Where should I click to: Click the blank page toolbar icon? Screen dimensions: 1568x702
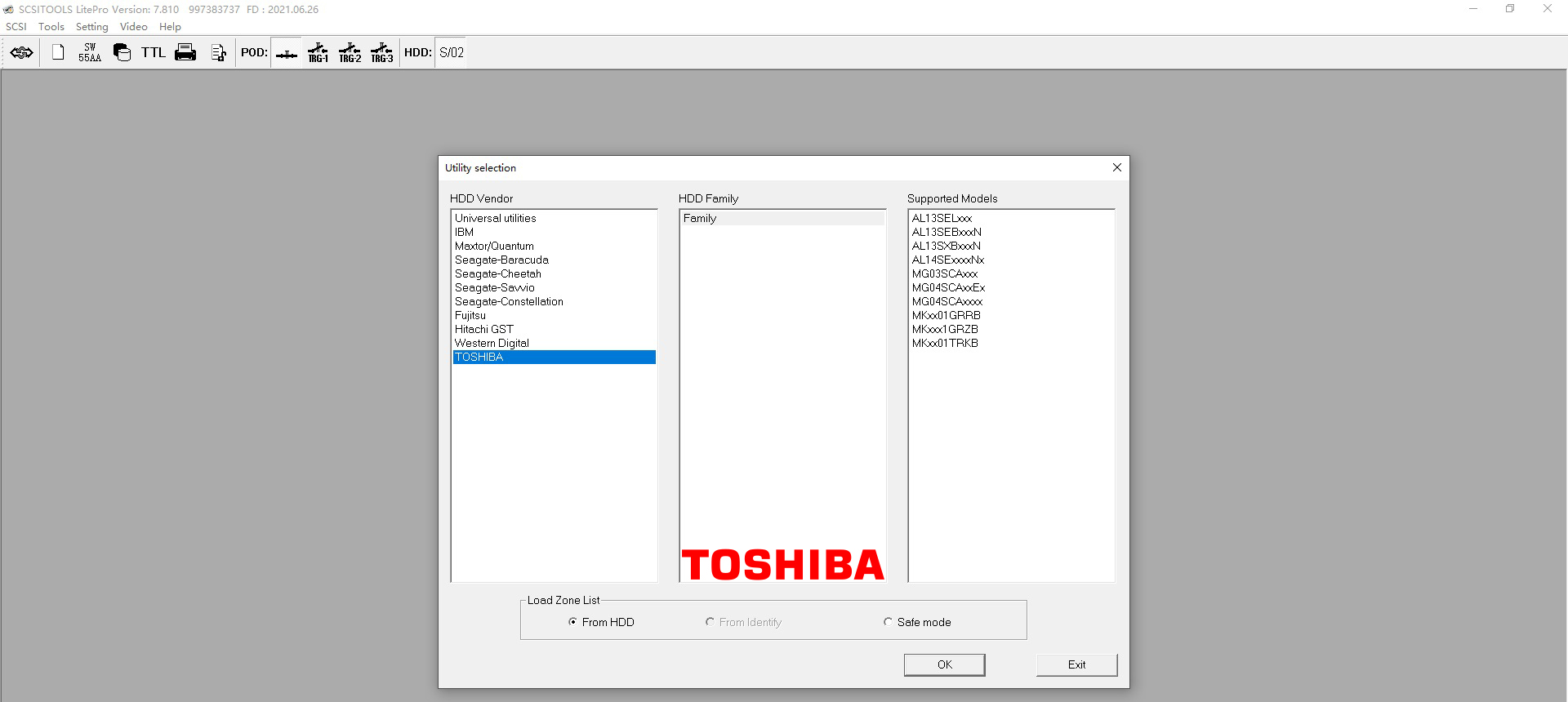58,53
